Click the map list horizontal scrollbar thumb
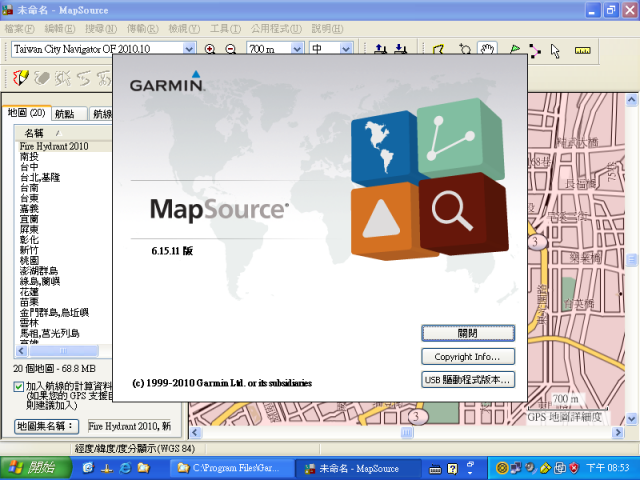 point(63,351)
